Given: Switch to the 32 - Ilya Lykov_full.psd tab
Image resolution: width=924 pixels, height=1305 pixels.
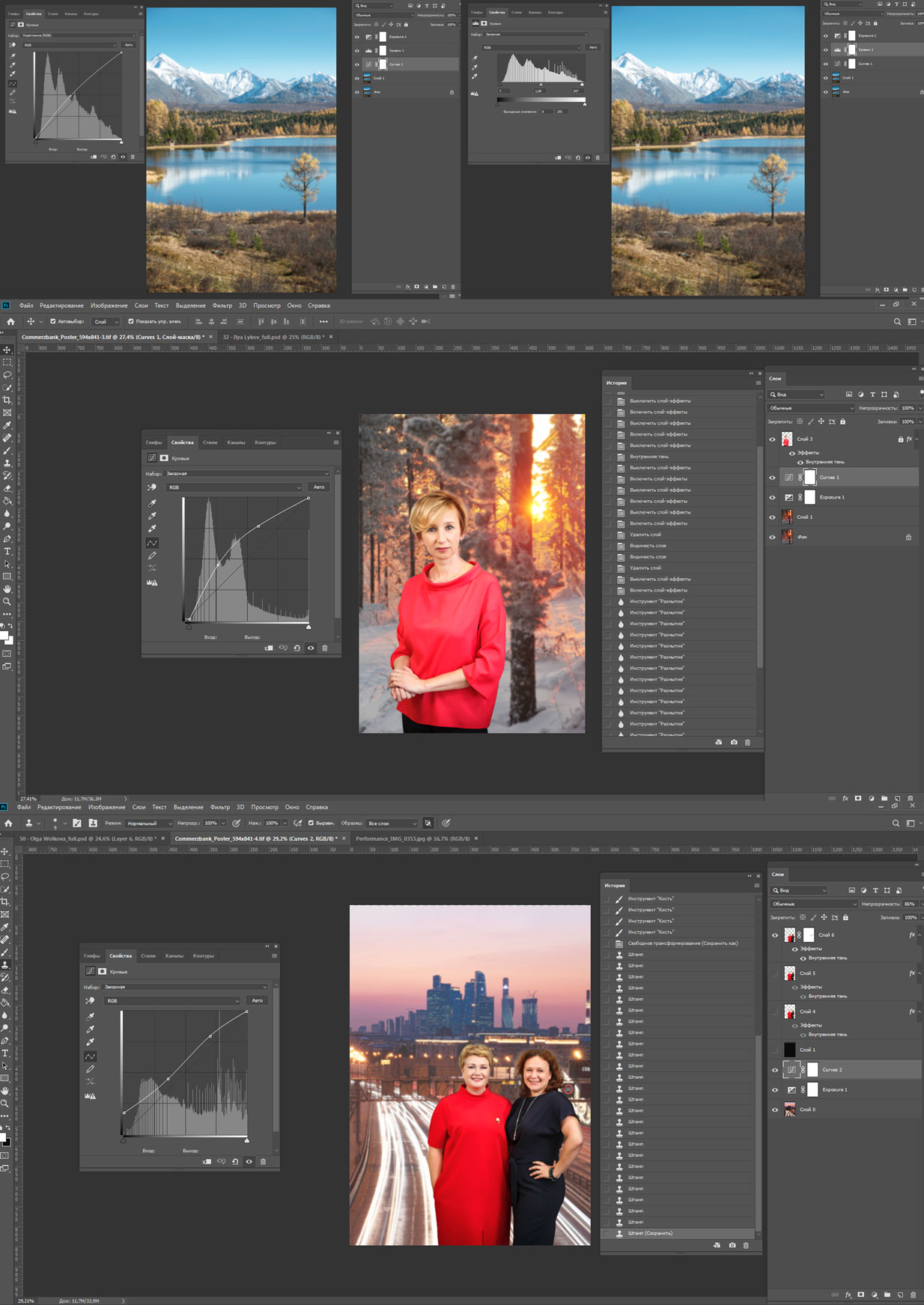Looking at the screenshot, I should pyautogui.click(x=273, y=337).
